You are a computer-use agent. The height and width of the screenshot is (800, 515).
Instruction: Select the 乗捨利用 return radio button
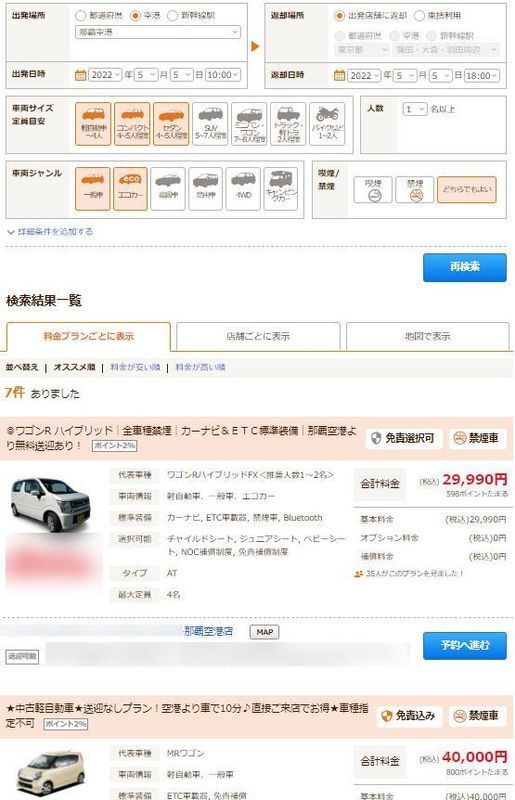point(420,16)
